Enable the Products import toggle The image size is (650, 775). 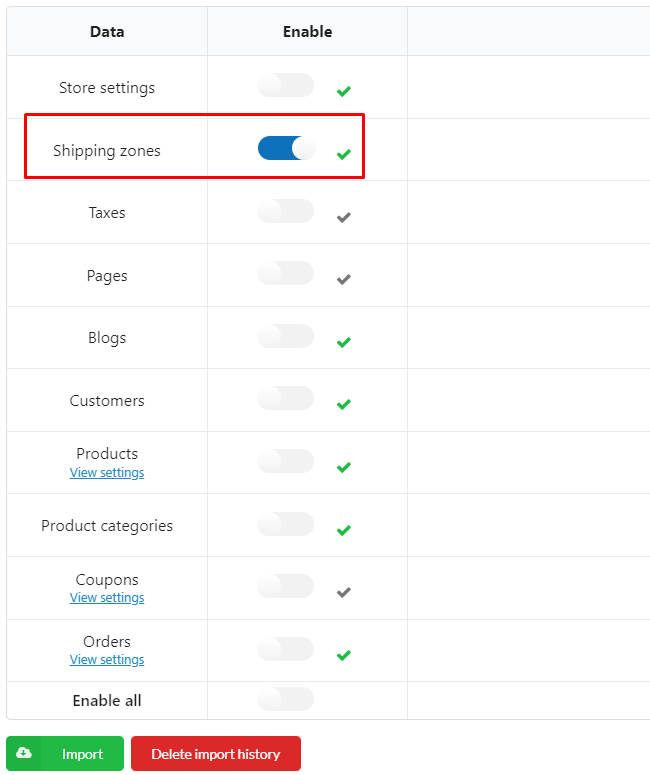point(285,461)
